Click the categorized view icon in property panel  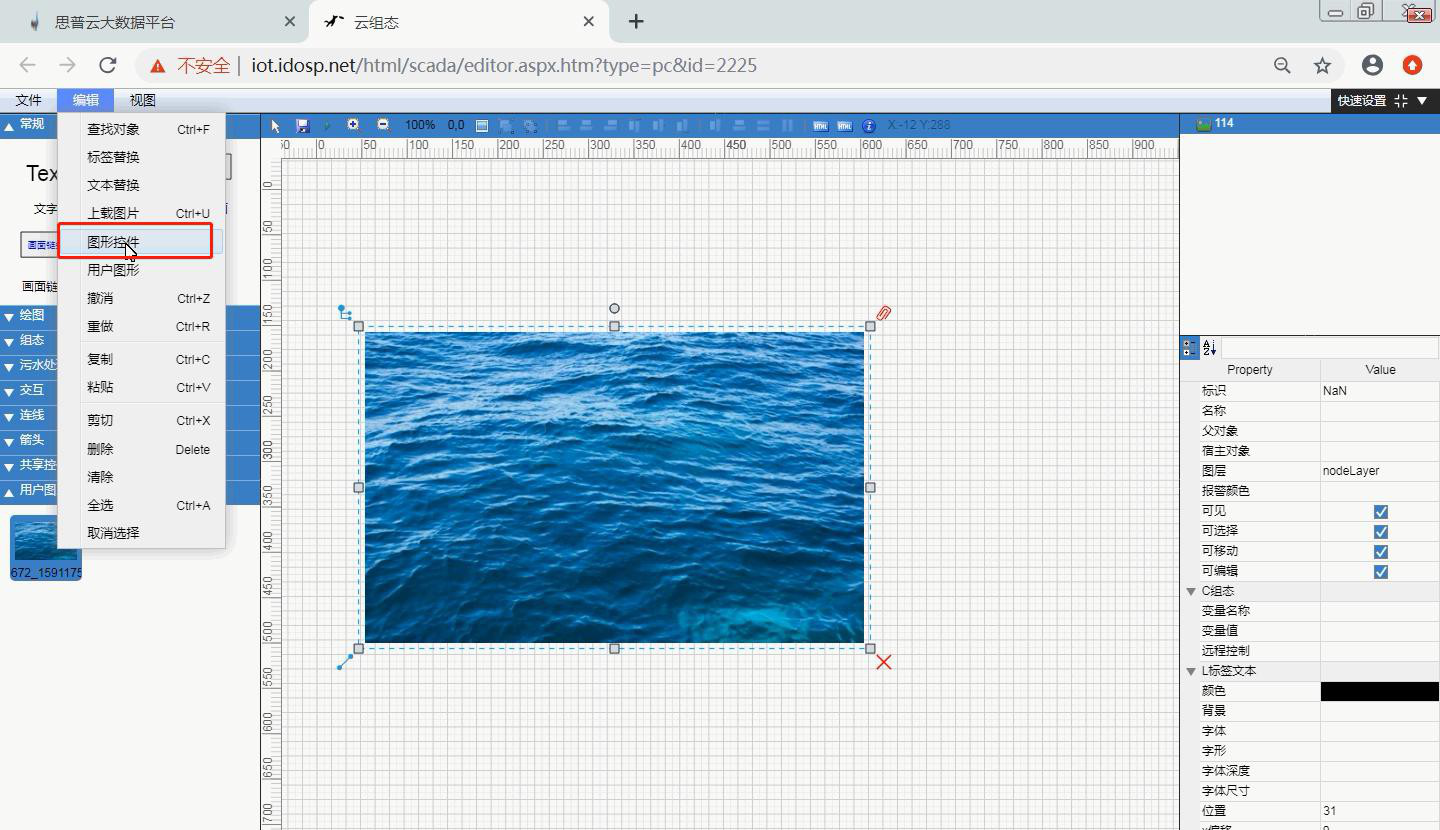click(x=1189, y=347)
